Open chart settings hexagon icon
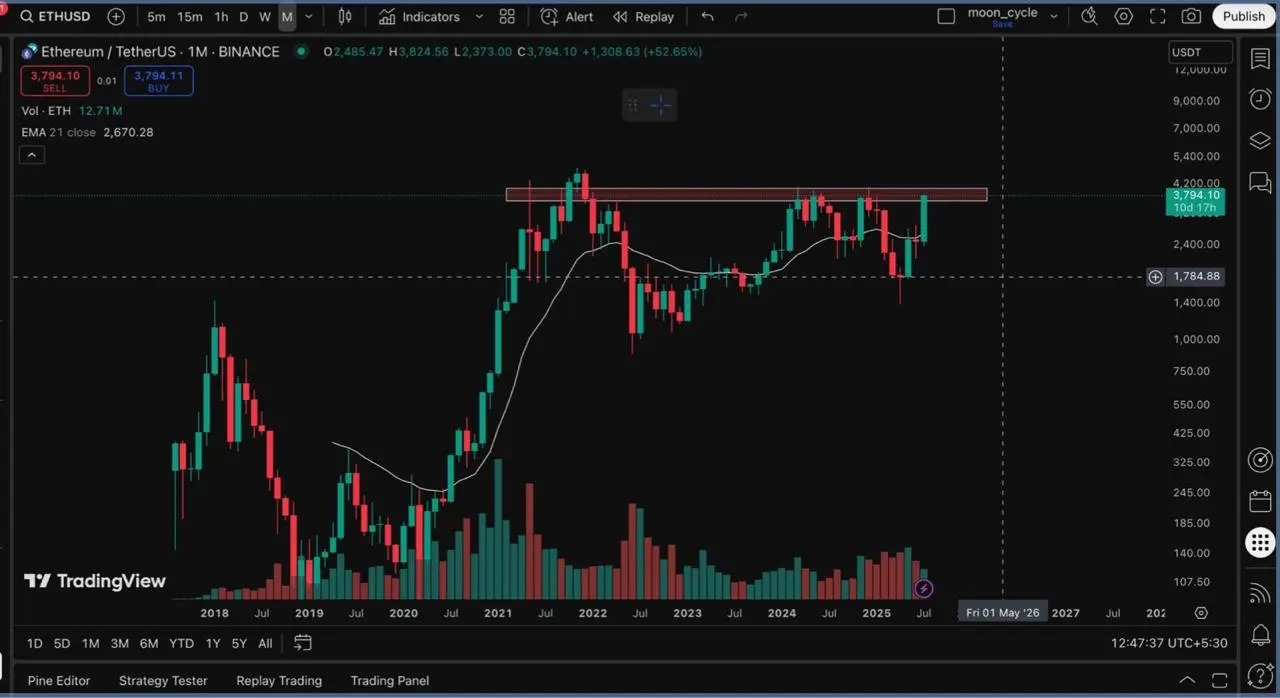This screenshot has height=698, width=1280. 1124,16
